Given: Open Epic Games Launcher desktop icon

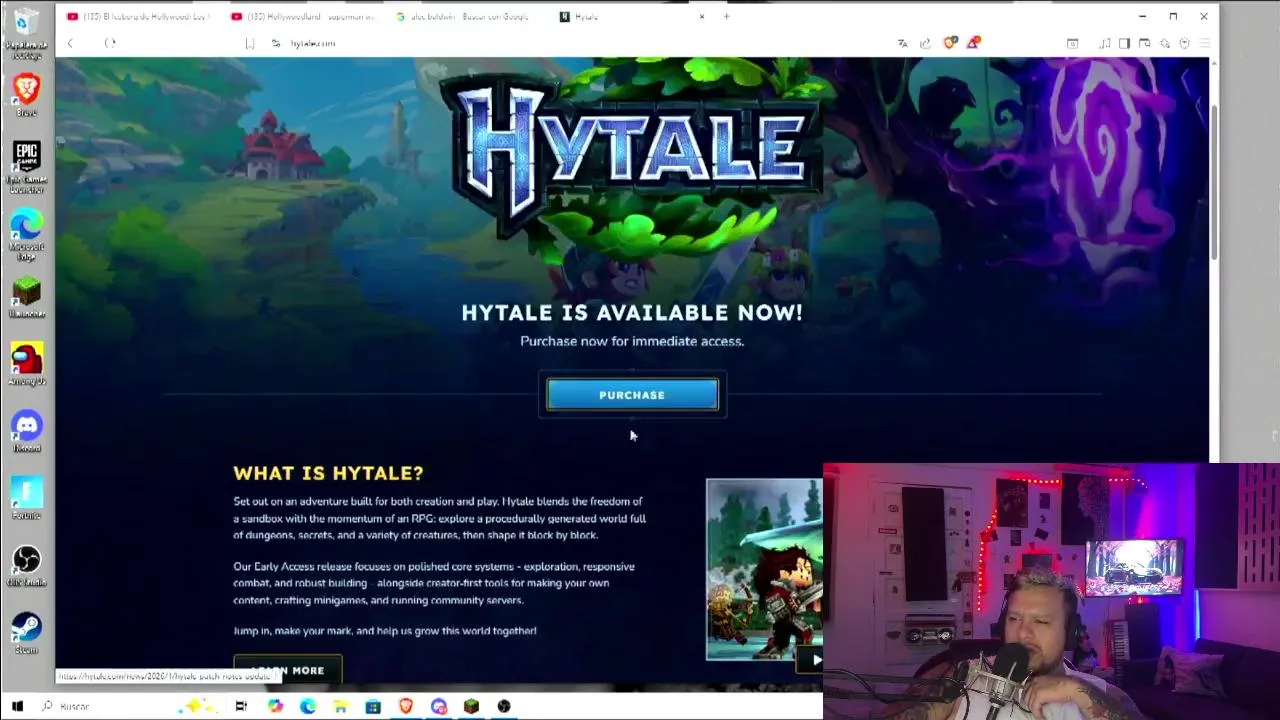Looking at the screenshot, I should point(26,166).
